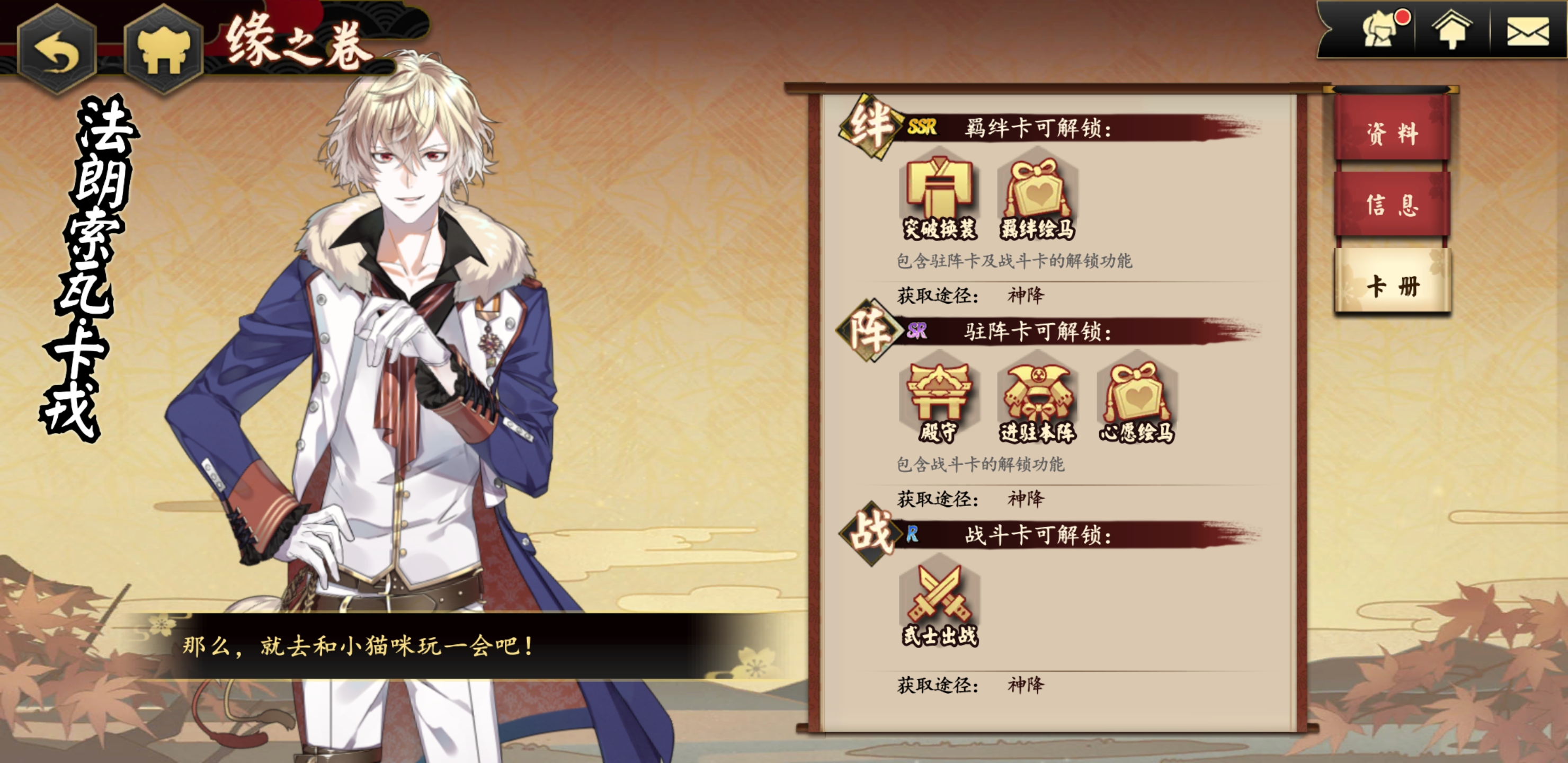
Task: Open the mail envelope icon
Action: (1528, 30)
